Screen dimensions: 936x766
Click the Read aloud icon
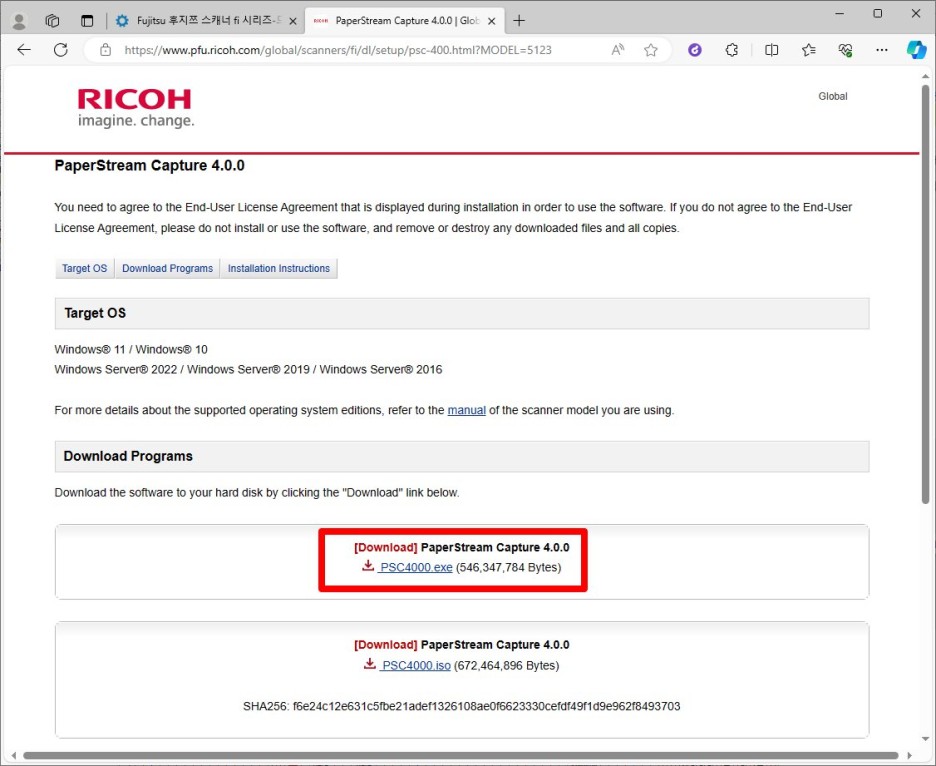coord(618,50)
